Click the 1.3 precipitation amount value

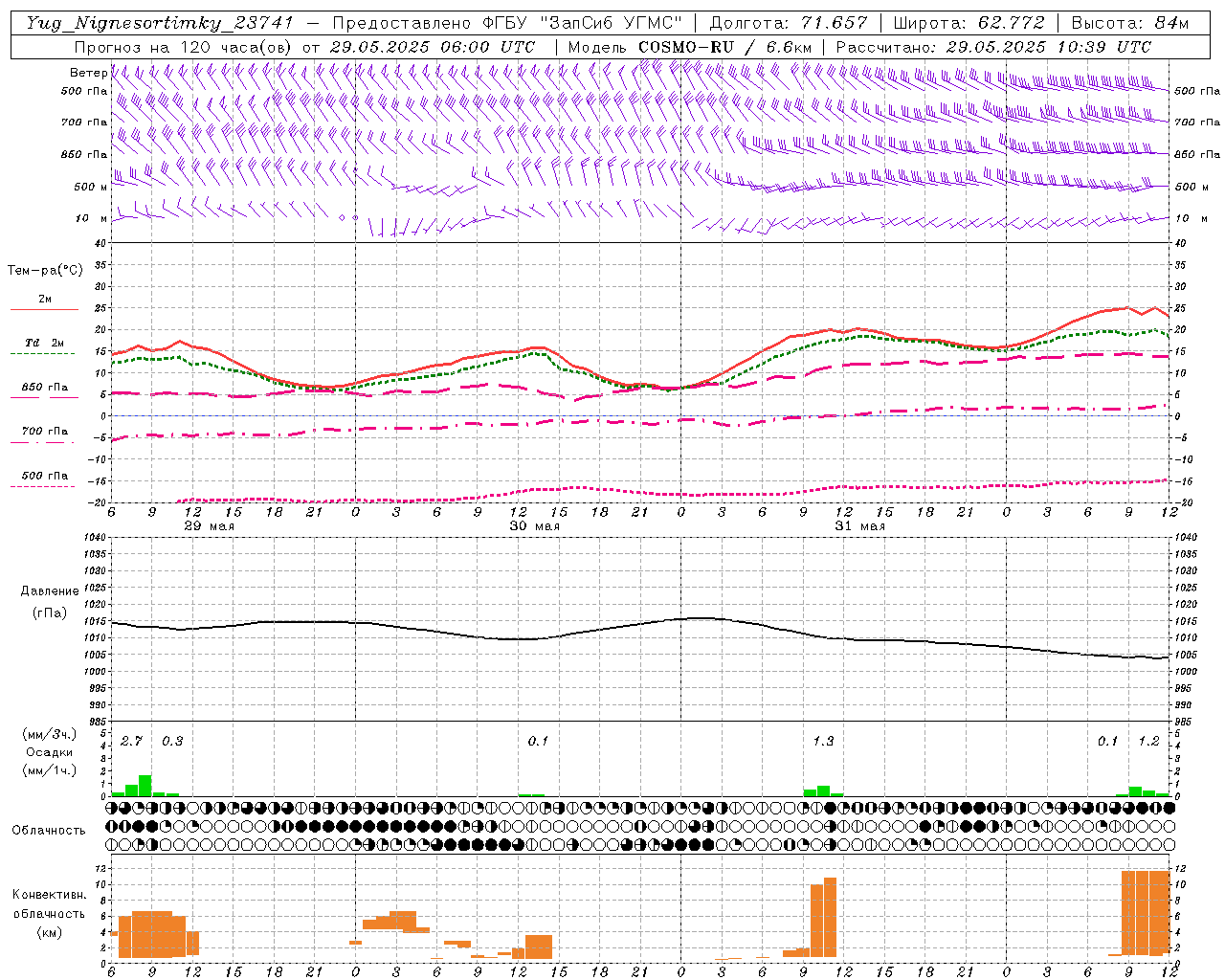click(x=823, y=742)
